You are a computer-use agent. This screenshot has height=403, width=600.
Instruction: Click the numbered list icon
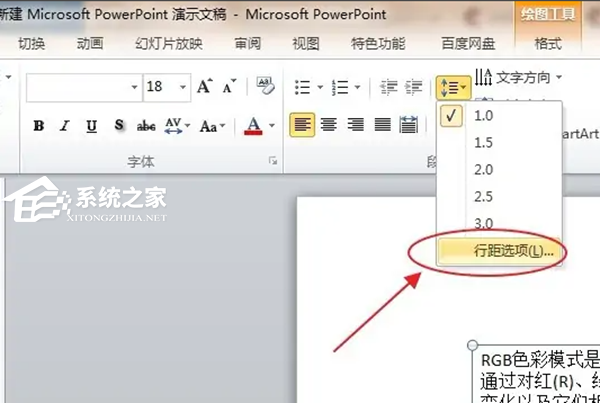(x=340, y=87)
